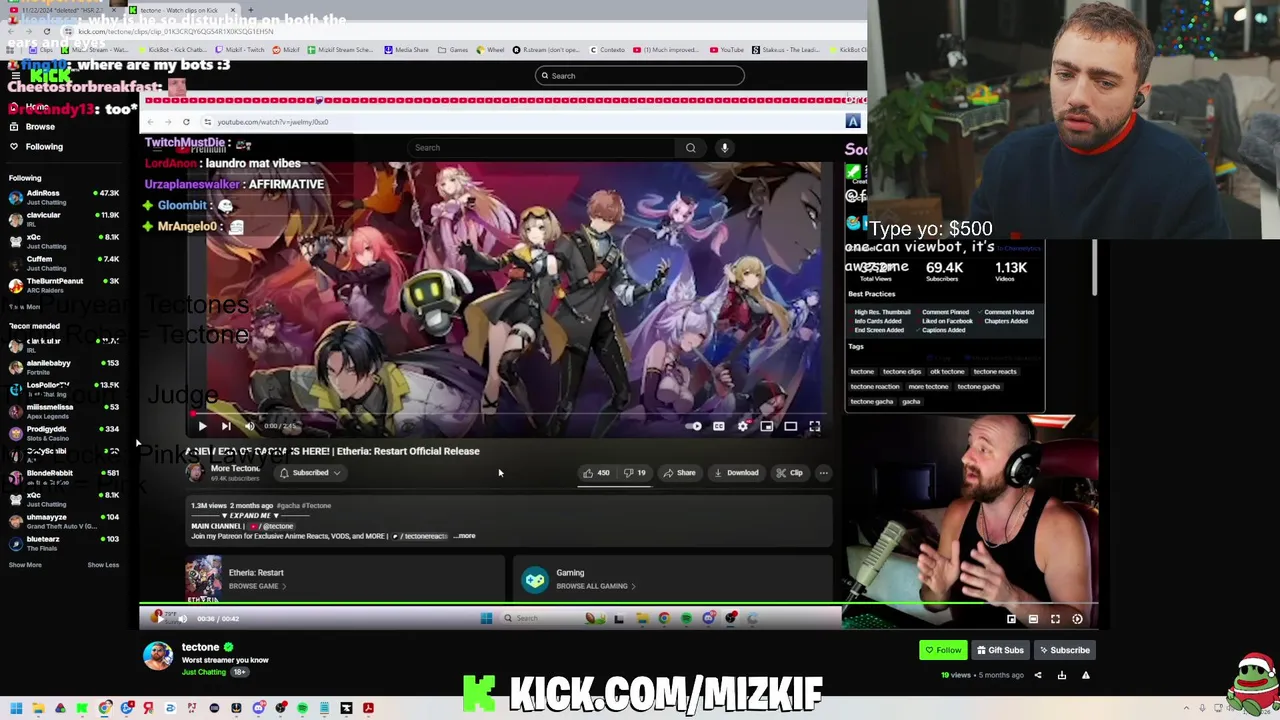Toggle YouTube autoplay switch
The image size is (1280, 720).
click(695, 426)
